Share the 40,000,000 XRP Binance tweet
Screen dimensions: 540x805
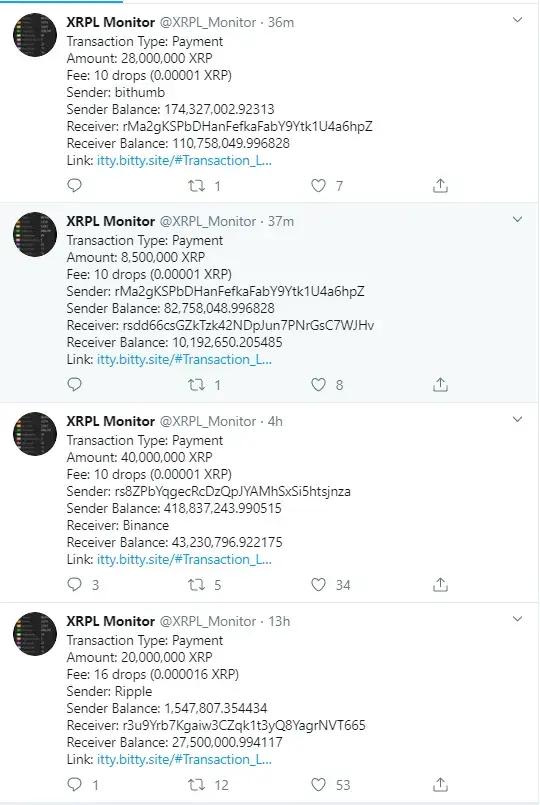click(440, 584)
